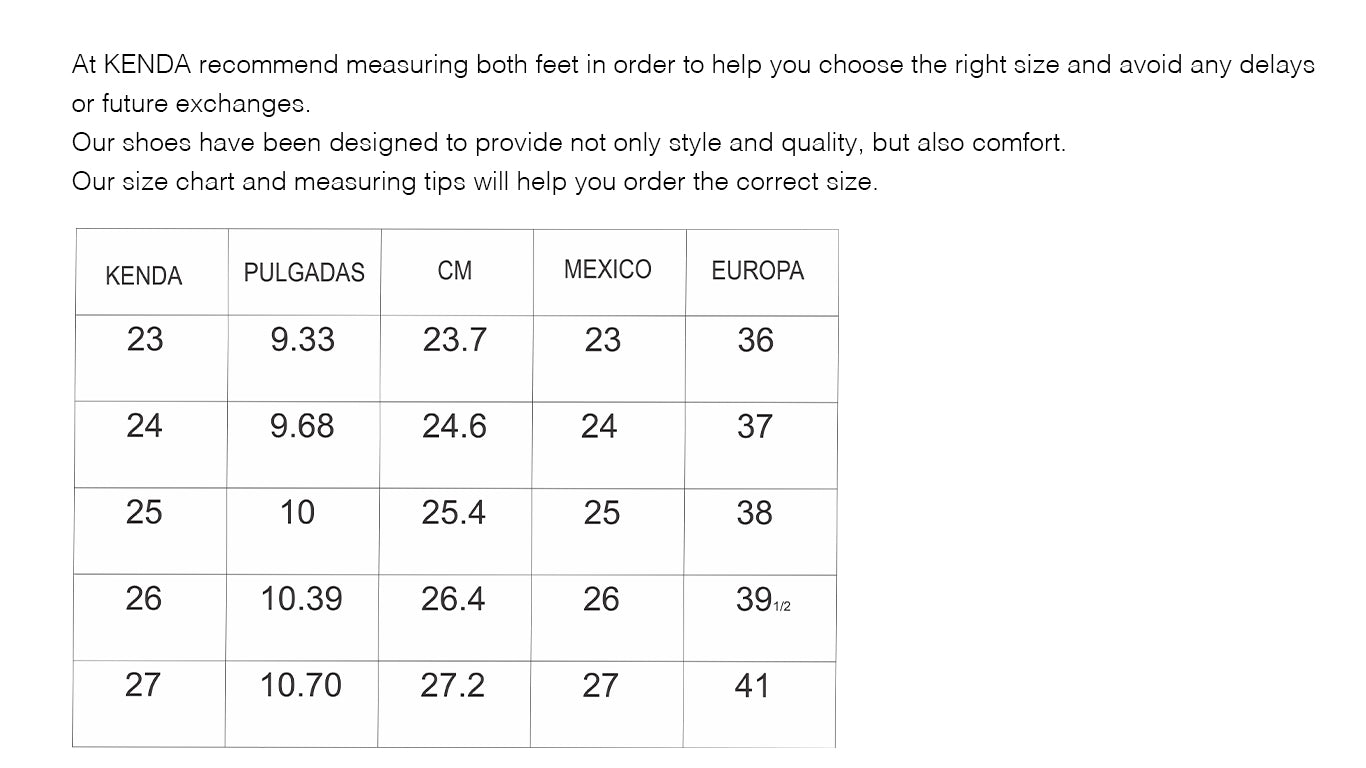Click the KENDA column header
Screen dimensions: 1366x768
point(144,276)
